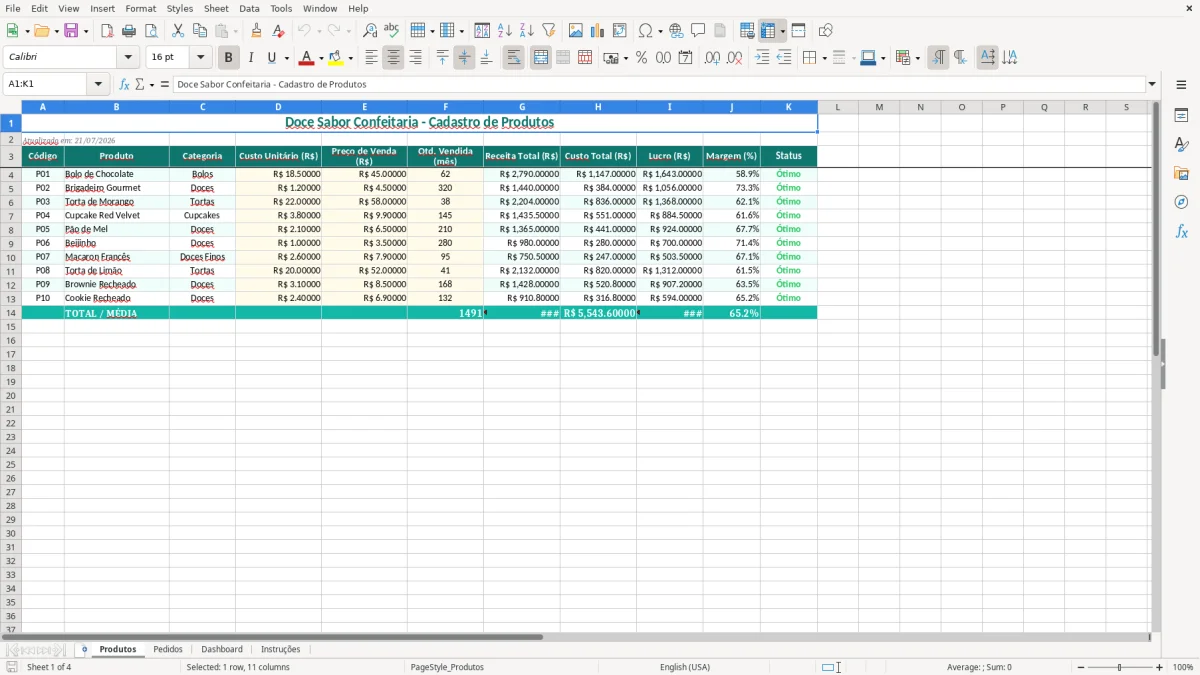Screen dimensions: 1200x675
Task: Click the Sort Ascending icon
Action: pyautogui.click(x=505, y=31)
